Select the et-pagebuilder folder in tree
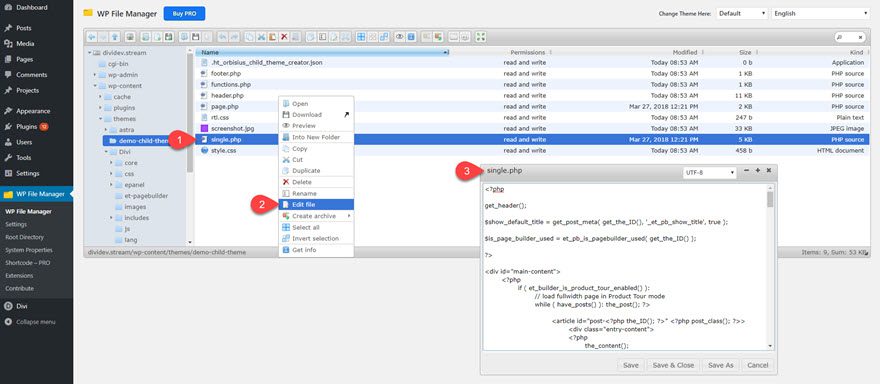 pyautogui.click(x=141, y=196)
